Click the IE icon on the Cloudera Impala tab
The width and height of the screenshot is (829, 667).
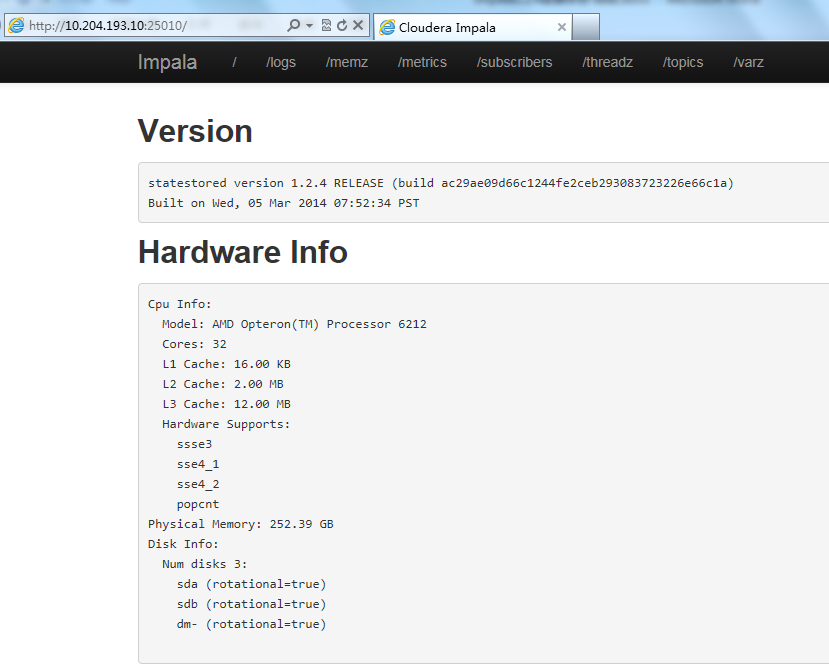387,27
